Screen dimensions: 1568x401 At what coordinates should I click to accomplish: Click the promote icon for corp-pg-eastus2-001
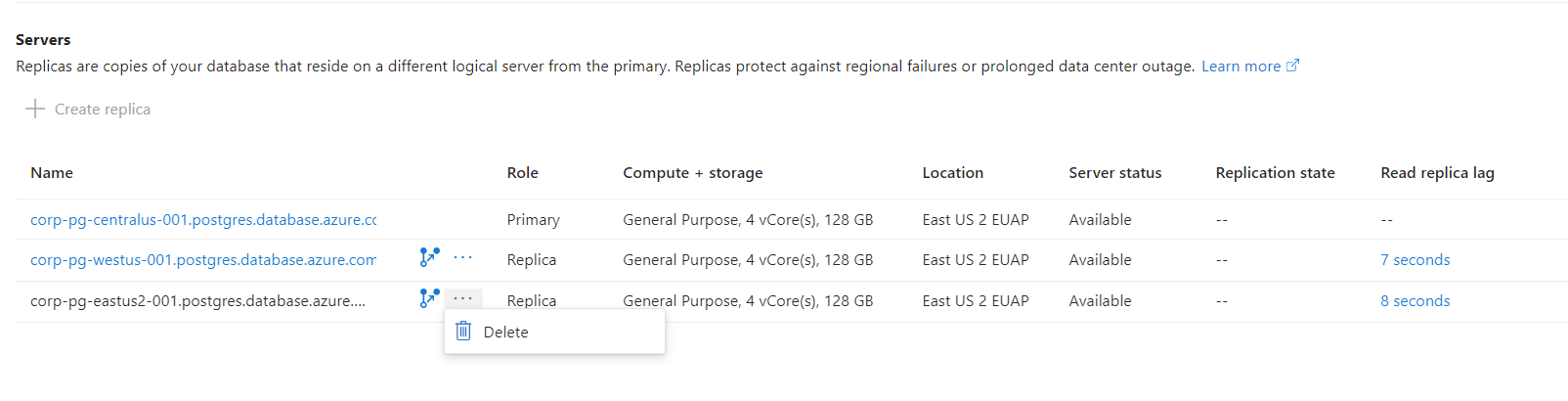(x=429, y=298)
